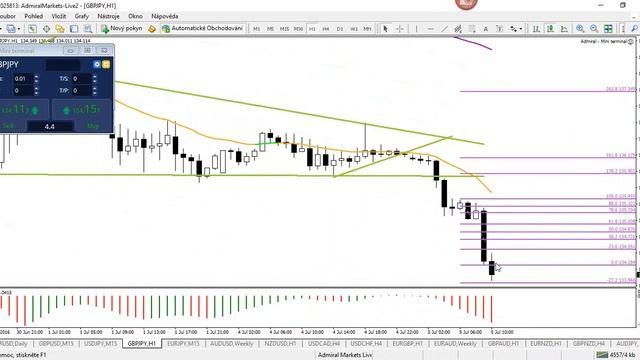Screen dimensions: 640x360
Task: Click the Buy price button in Mini terminal
Action: point(82,110)
